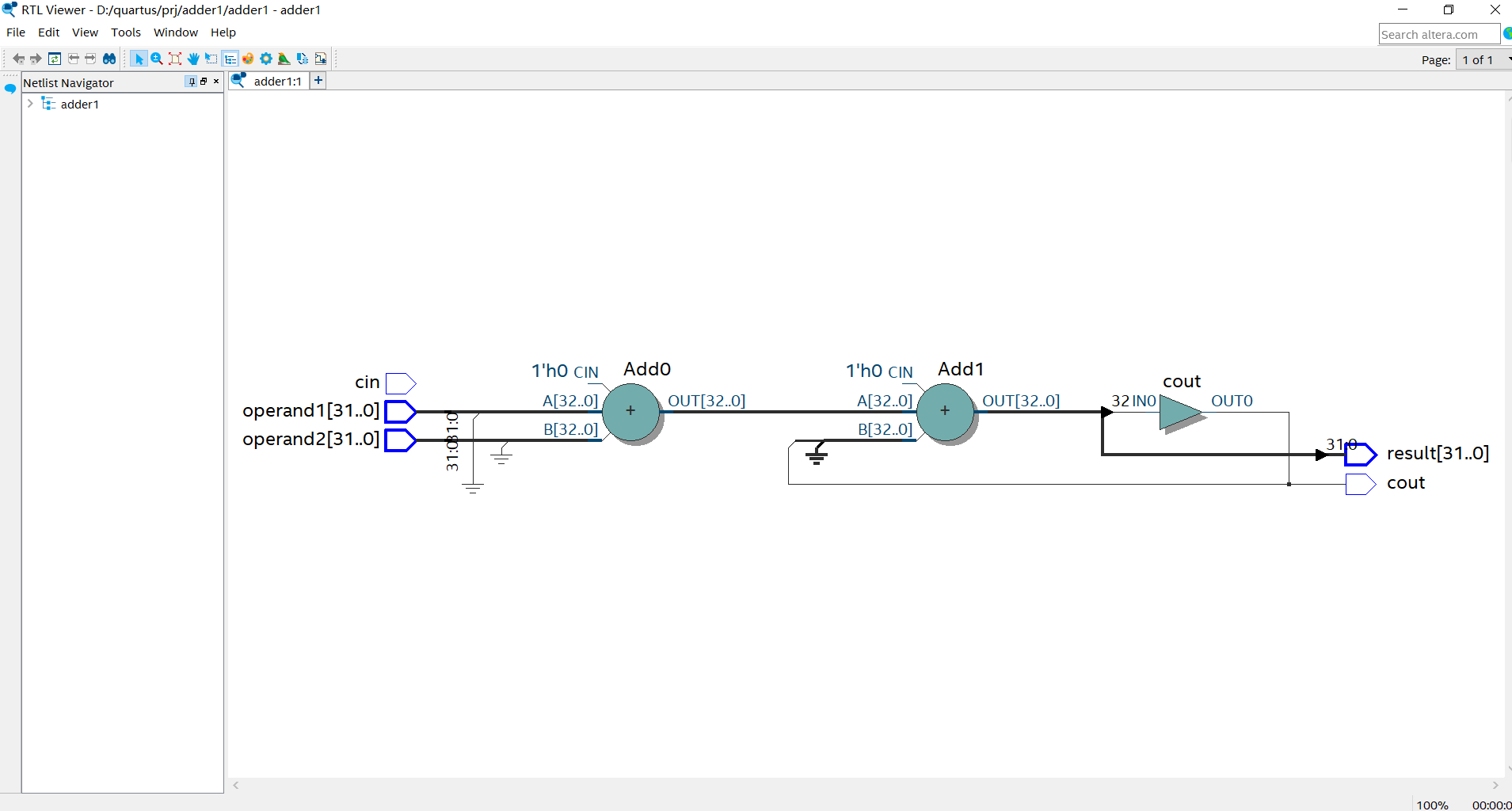Open viewer options via gear icon
Image resolution: width=1512 pixels, height=811 pixels.
(x=266, y=58)
